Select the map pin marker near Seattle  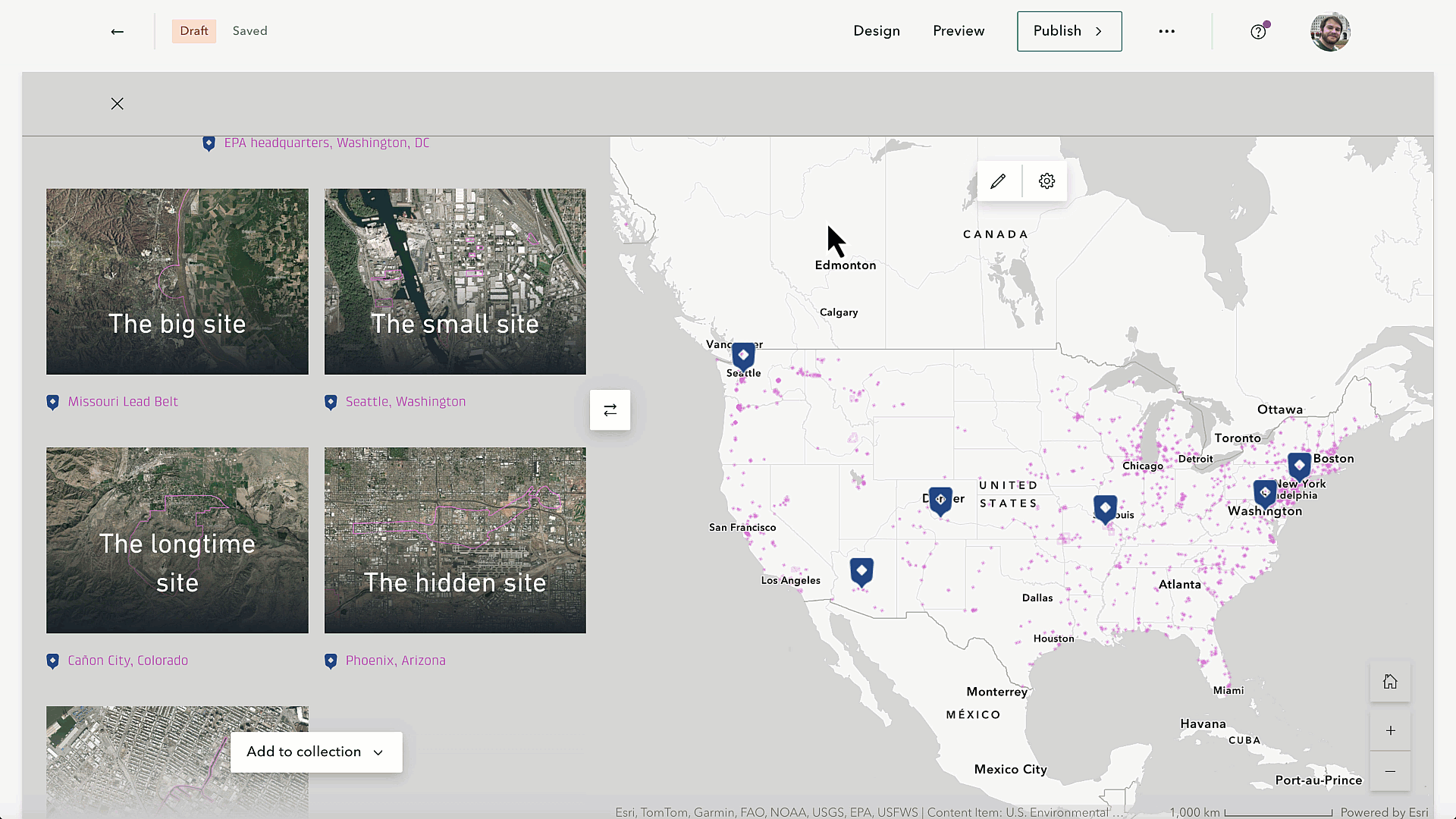coord(742,353)
